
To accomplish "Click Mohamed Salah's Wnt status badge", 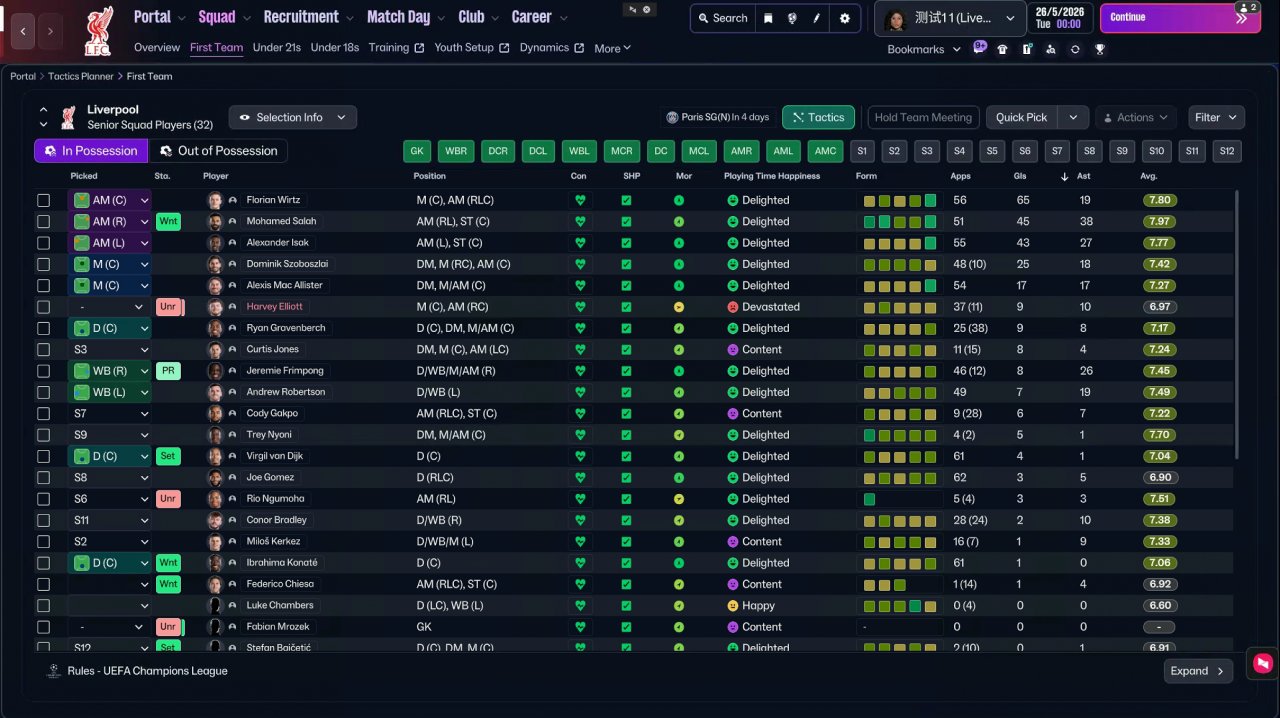I will click(168, 221).
